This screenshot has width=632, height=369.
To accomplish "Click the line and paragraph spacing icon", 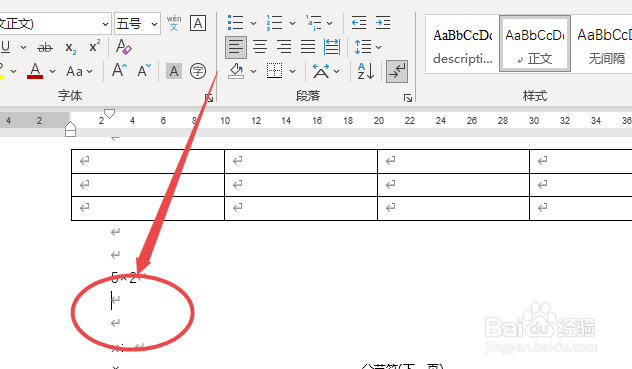I will point(363,47).
